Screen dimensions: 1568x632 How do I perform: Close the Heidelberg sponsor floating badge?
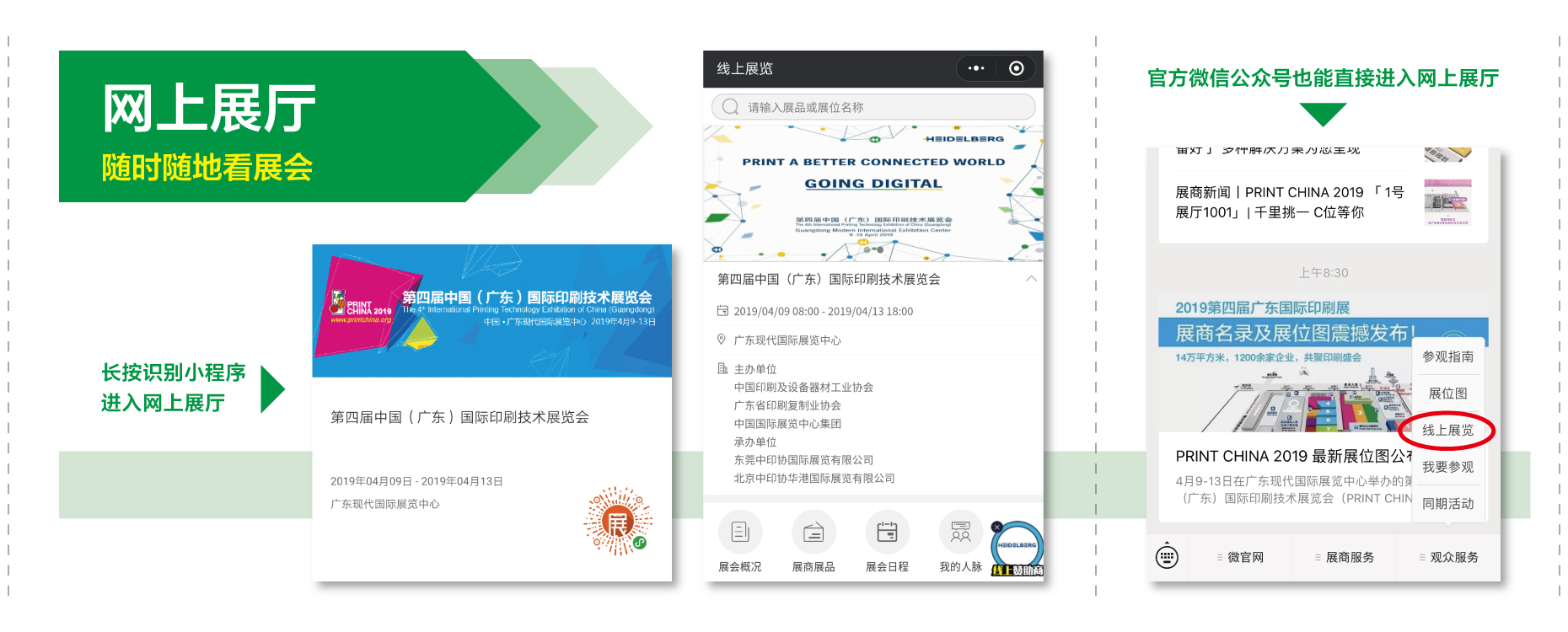click(x=996, y=527)
